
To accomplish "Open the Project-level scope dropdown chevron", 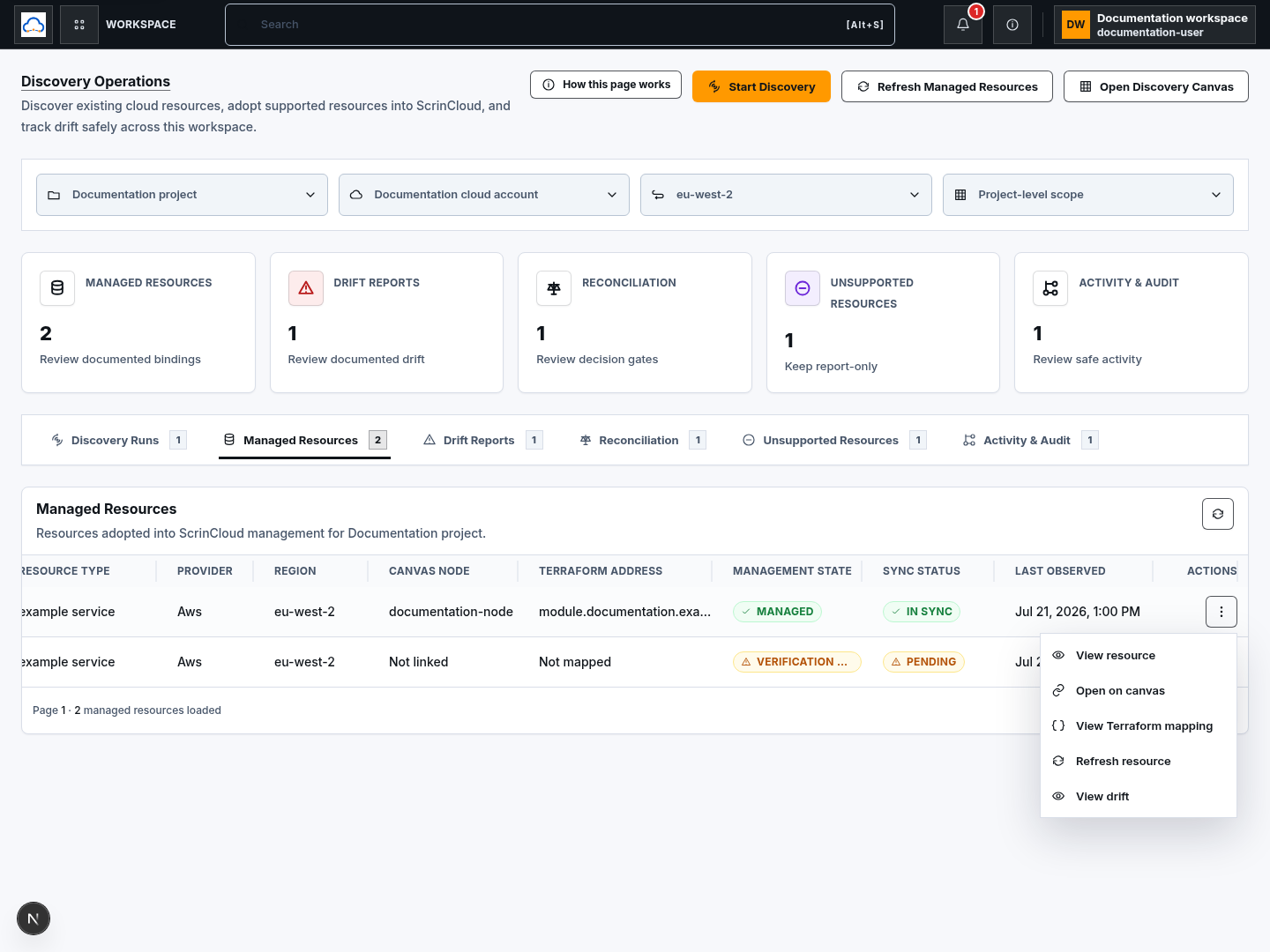I will [x=1216, y=195].
